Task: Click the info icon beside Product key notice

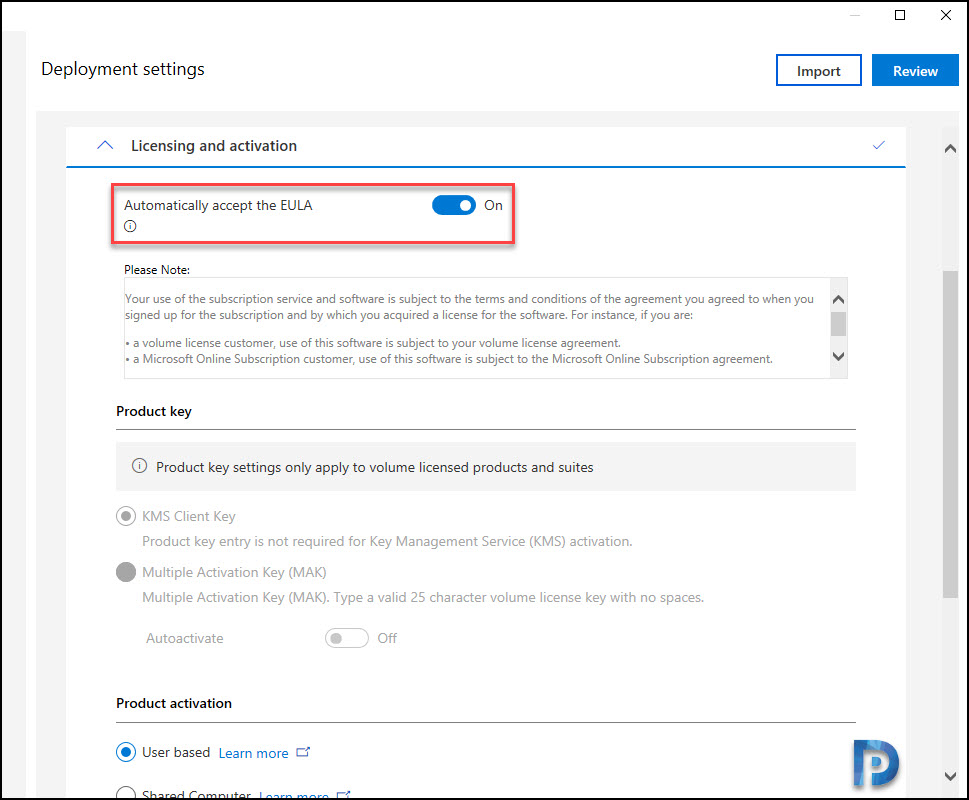Action: tap(140, 466)
